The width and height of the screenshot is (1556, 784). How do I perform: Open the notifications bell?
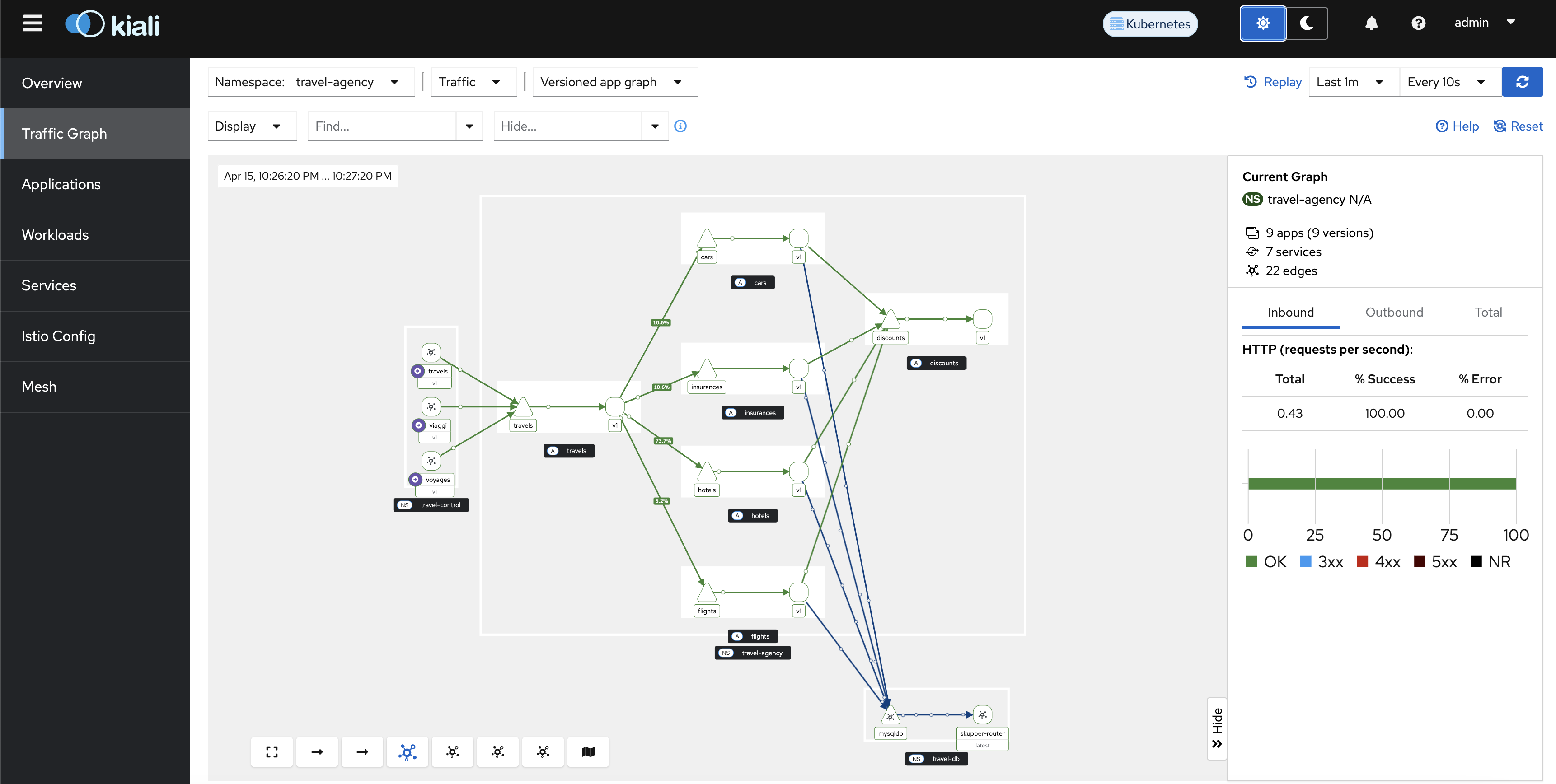point(1371,23)
